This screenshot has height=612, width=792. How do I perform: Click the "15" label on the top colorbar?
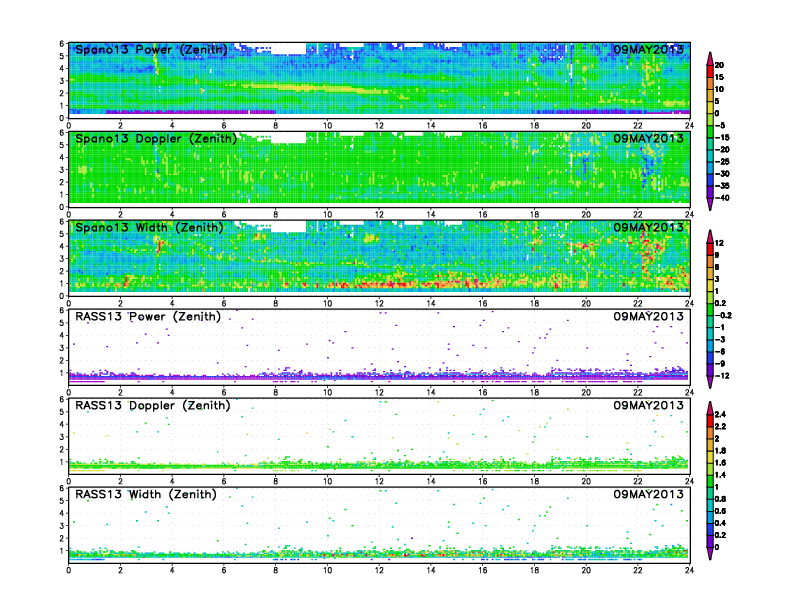719,77
